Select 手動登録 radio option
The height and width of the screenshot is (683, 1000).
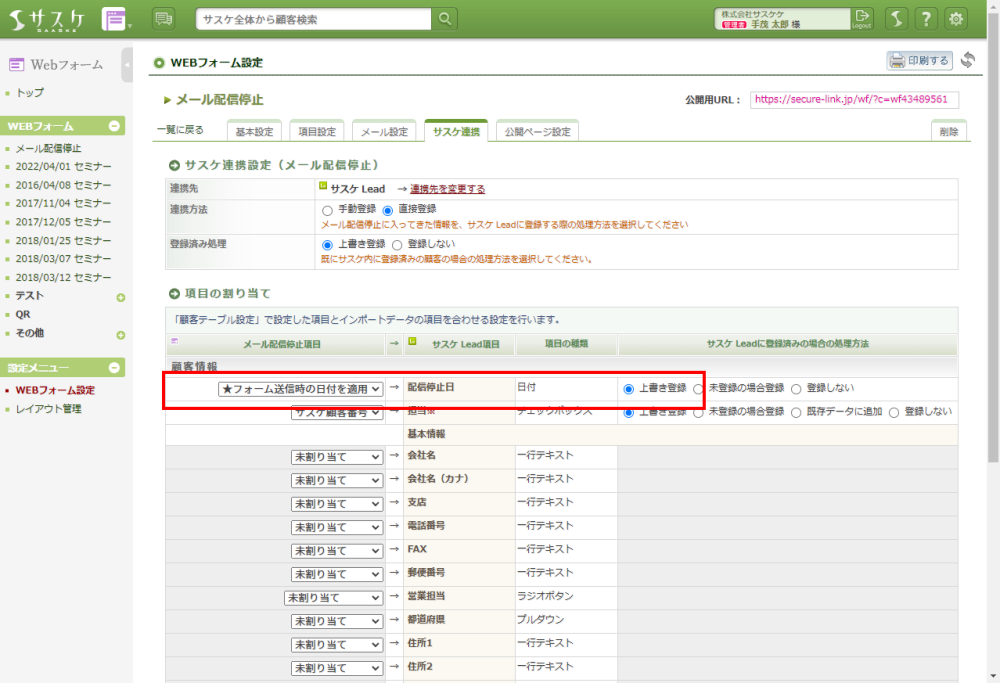click(327, 210)
